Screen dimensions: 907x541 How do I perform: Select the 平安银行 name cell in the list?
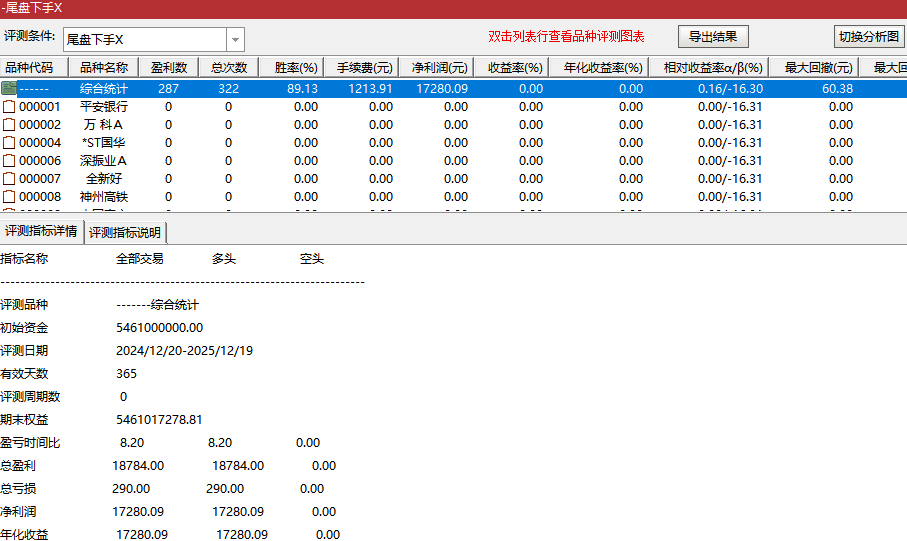tap(104, 107)
